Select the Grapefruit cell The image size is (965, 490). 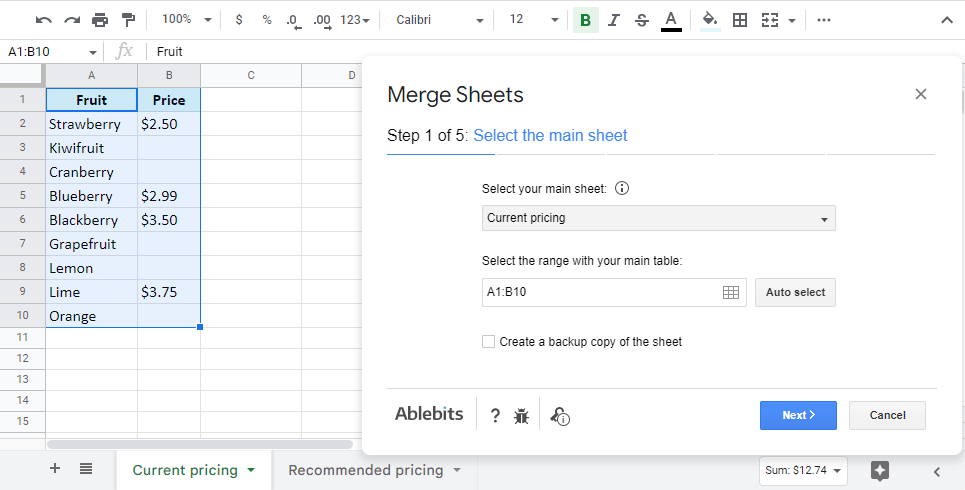click(x=92, y=244)
